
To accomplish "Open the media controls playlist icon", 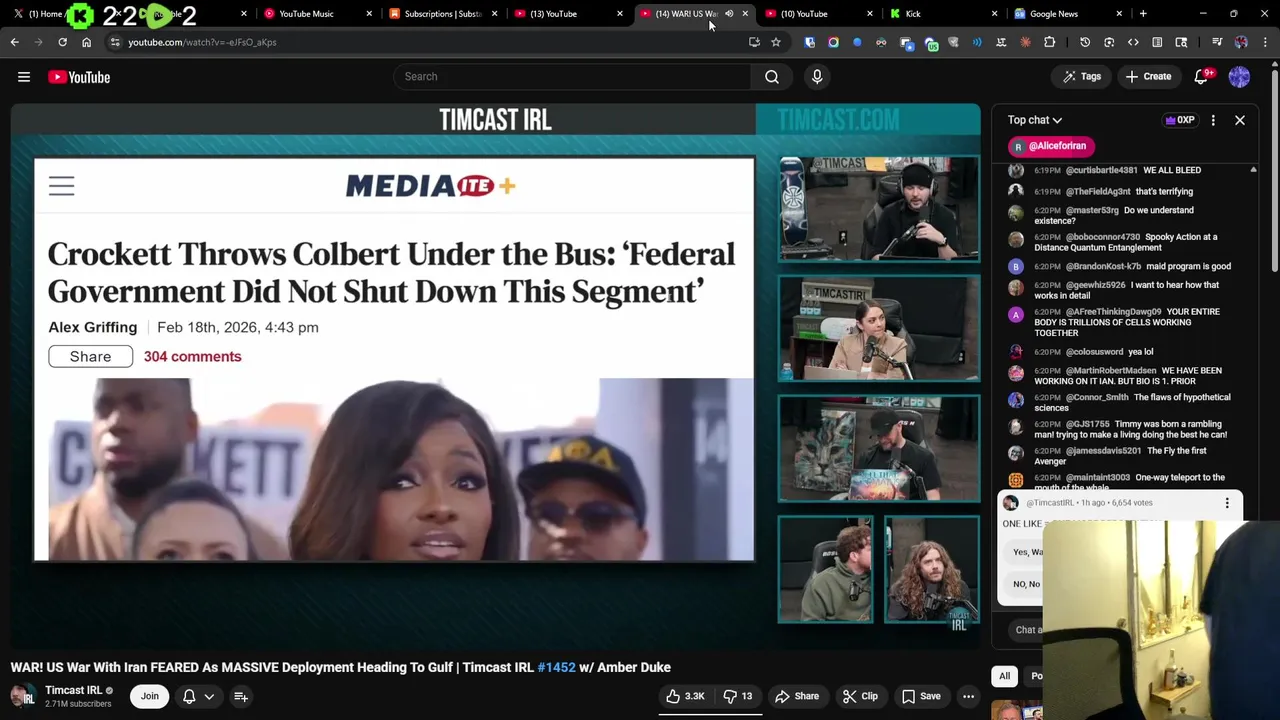I will 1217,42.
